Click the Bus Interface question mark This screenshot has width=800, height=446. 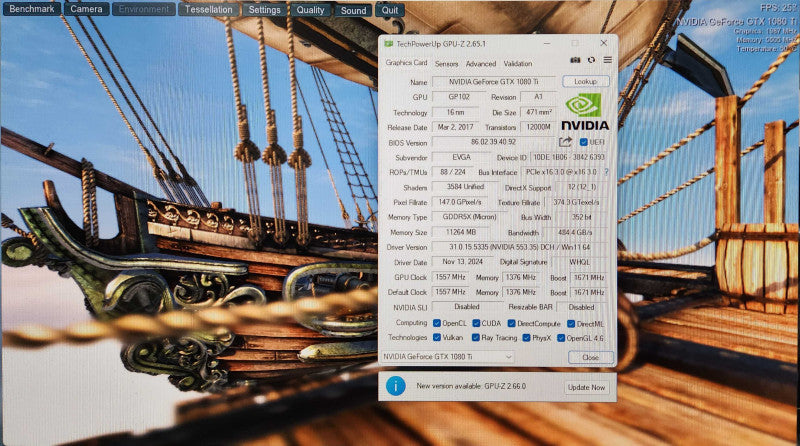[x=606, y=172]
